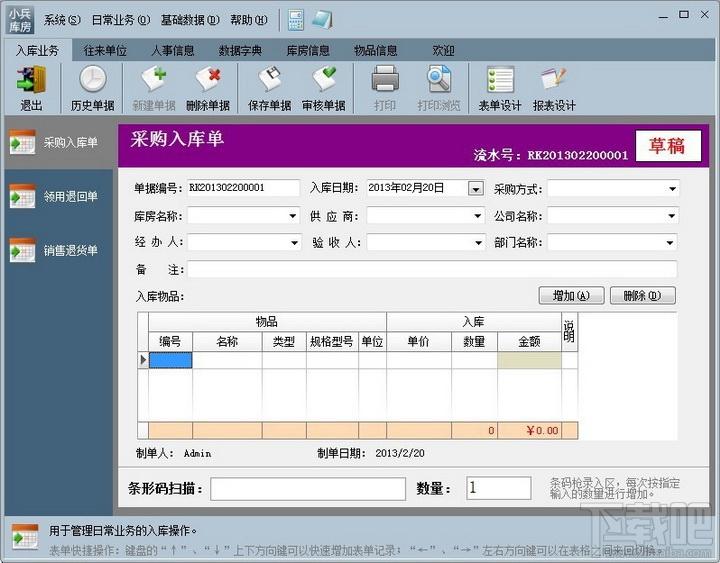Click the calculator icon in title bar
720x563 pixels.
click(296, 20)
